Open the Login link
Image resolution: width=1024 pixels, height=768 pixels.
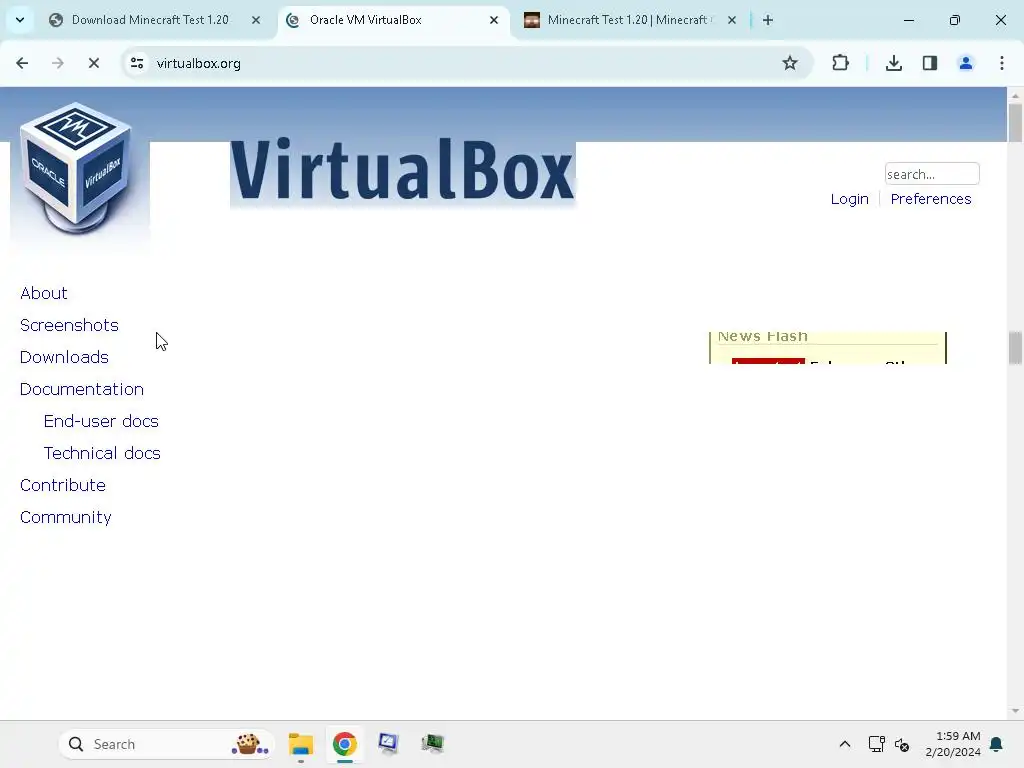pos(850,199)
